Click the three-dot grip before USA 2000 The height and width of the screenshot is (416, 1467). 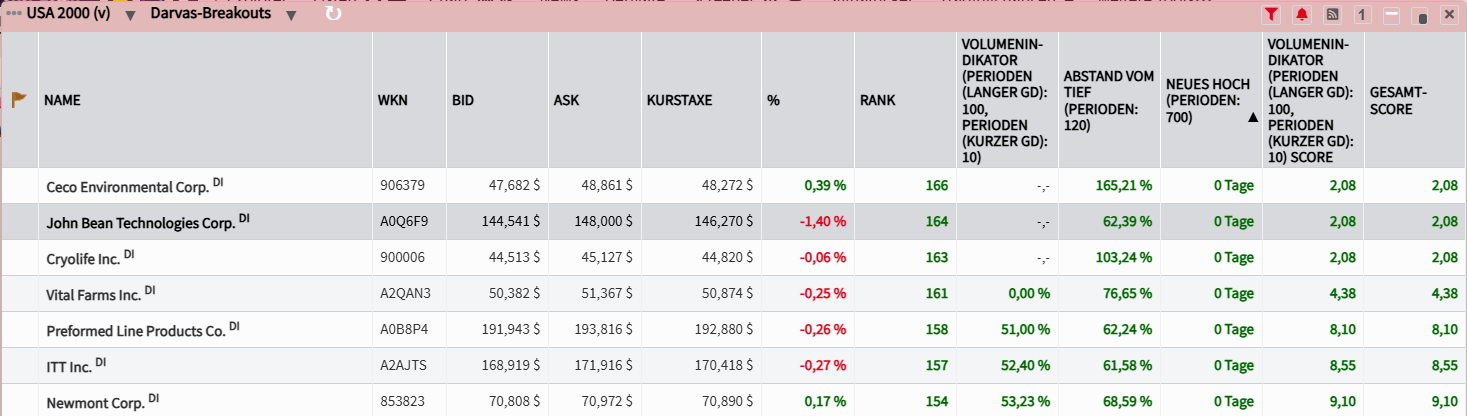(x=14, y=14)
